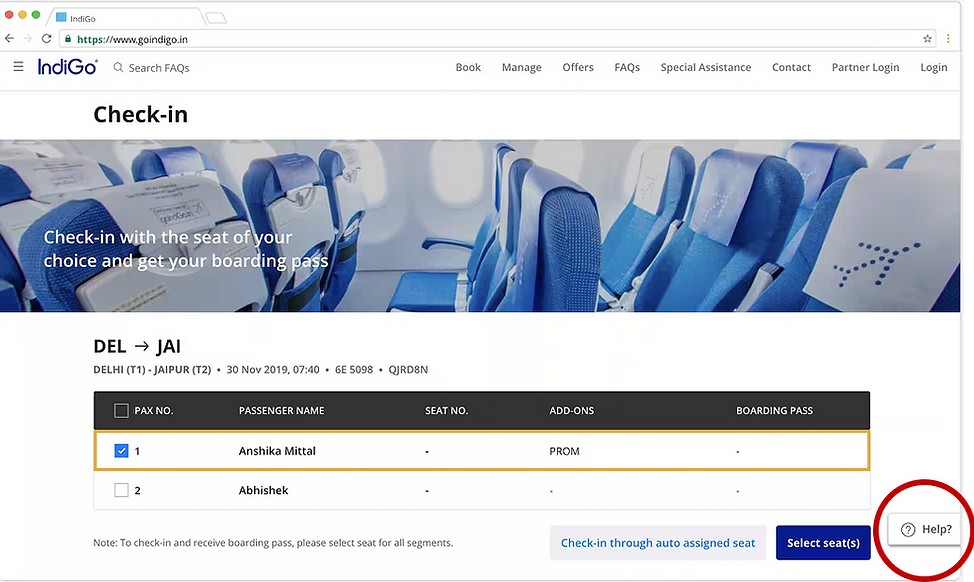This screenshot has width=974, height=582.
Task: Click the DEL → JAI route heading
Action: click(137, 346)
